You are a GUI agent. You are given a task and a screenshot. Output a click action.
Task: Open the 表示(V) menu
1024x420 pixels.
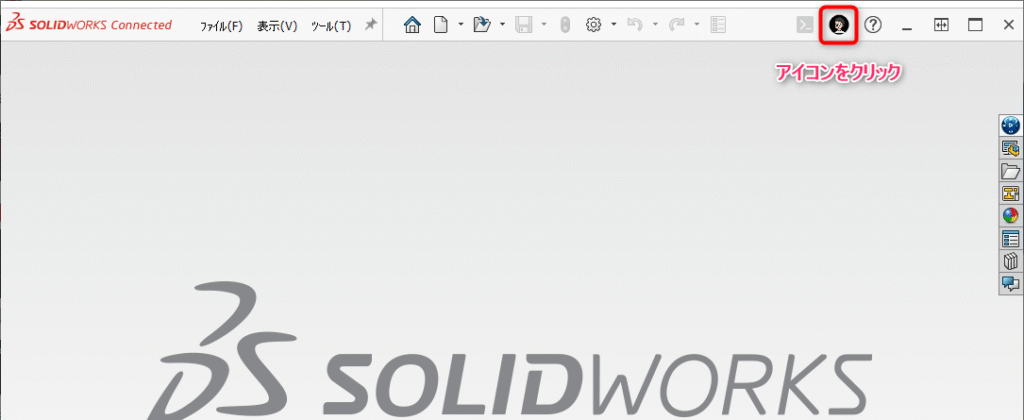pos(277,26)
